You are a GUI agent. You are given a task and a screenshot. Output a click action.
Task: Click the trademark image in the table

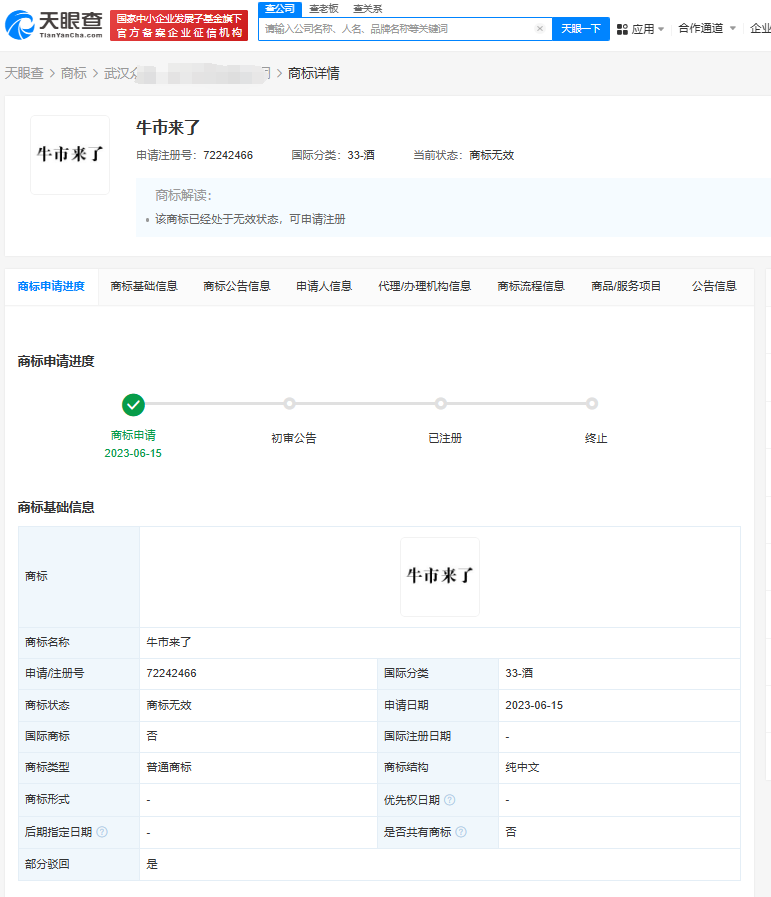[x=440, y=577]
